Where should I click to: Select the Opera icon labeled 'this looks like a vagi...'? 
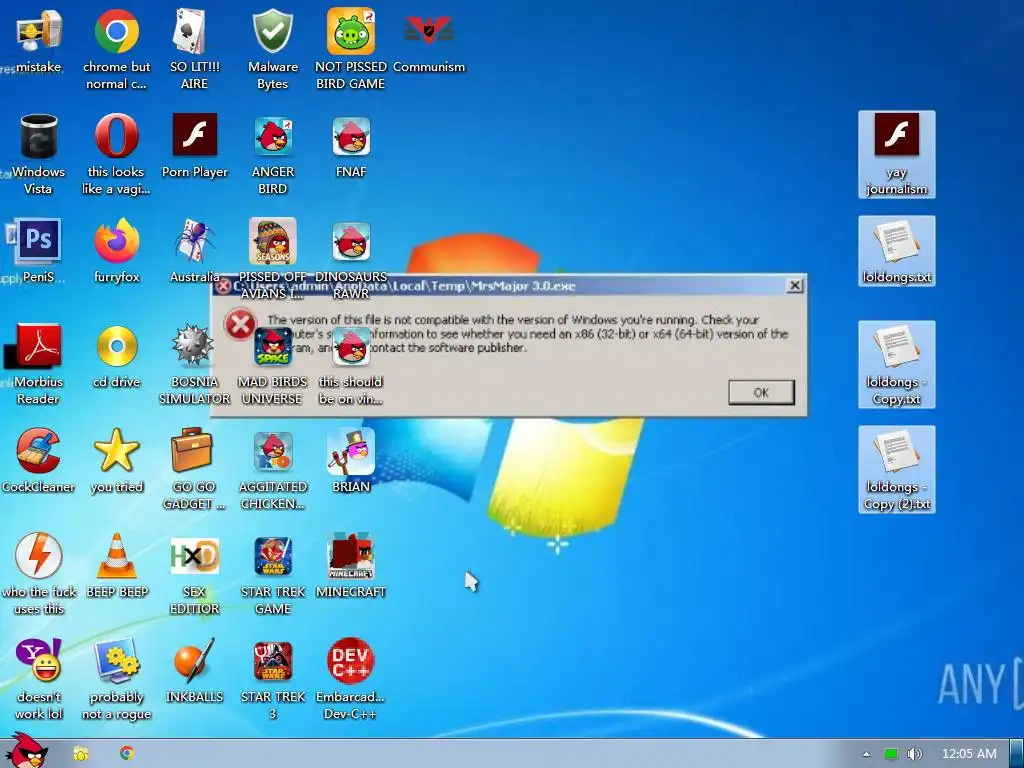tap(116, 155)
